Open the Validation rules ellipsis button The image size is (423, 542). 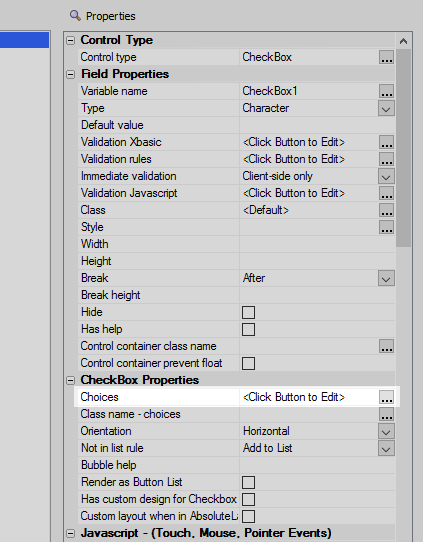[x=386, y=159]
